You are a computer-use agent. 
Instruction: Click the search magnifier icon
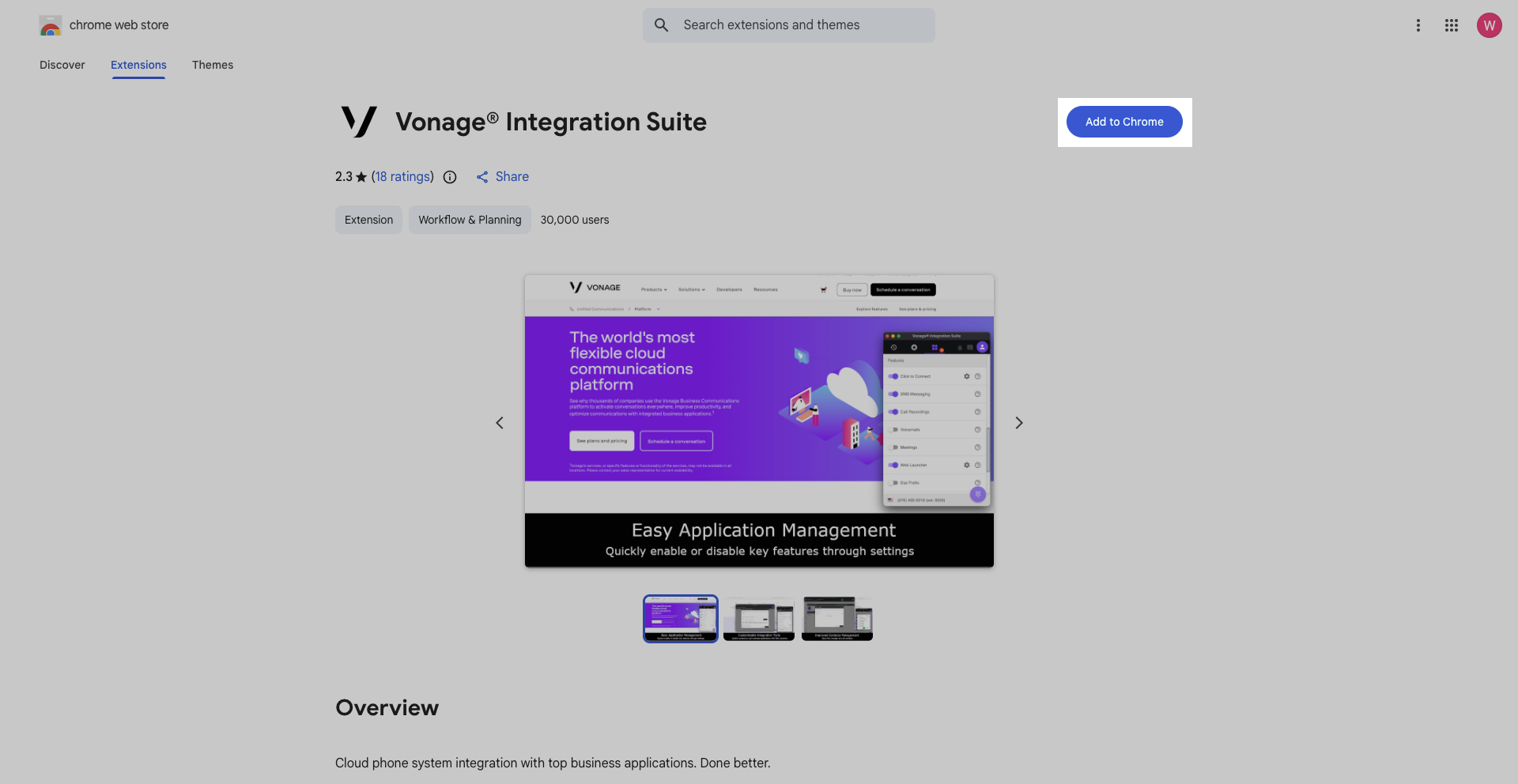click(662, 25)
